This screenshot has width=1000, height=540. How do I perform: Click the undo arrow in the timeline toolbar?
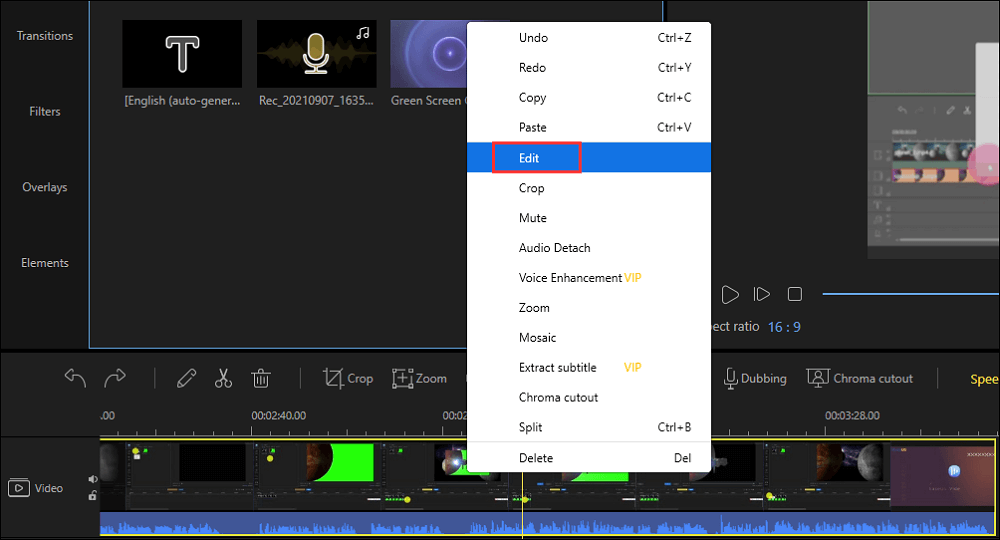pos(75,378)
